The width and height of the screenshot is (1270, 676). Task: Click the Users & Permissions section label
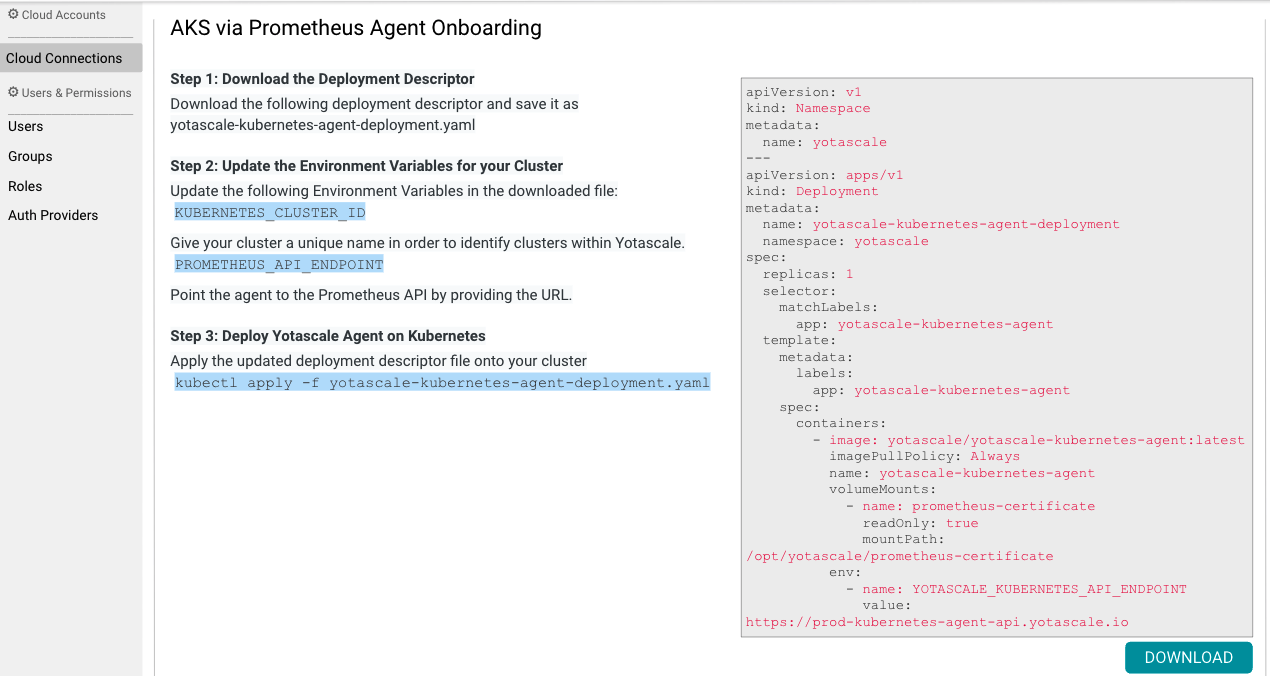click(76, 93)
